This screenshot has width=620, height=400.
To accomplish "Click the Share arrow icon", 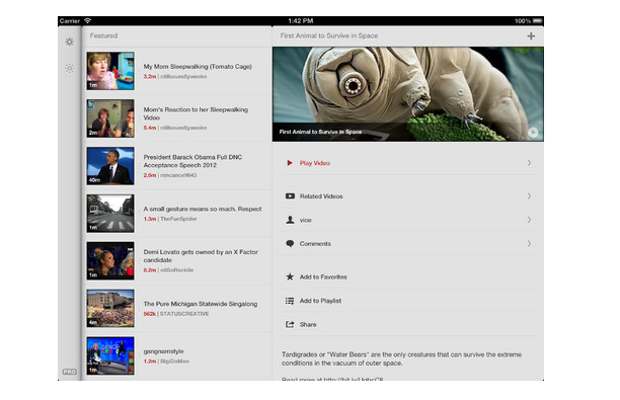I will coord(290,325).
